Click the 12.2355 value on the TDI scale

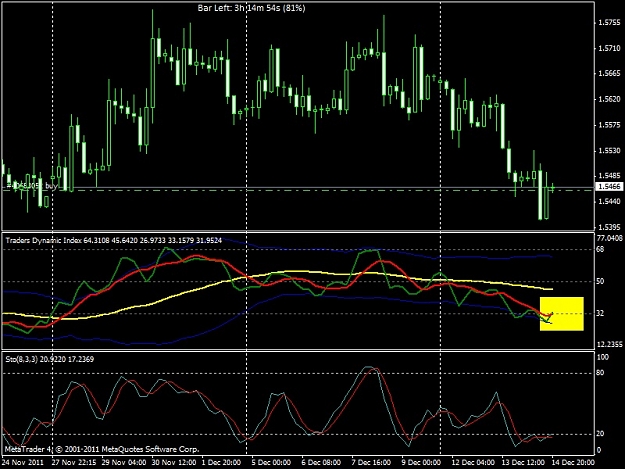pyautogui.click(x=609, y=344)
